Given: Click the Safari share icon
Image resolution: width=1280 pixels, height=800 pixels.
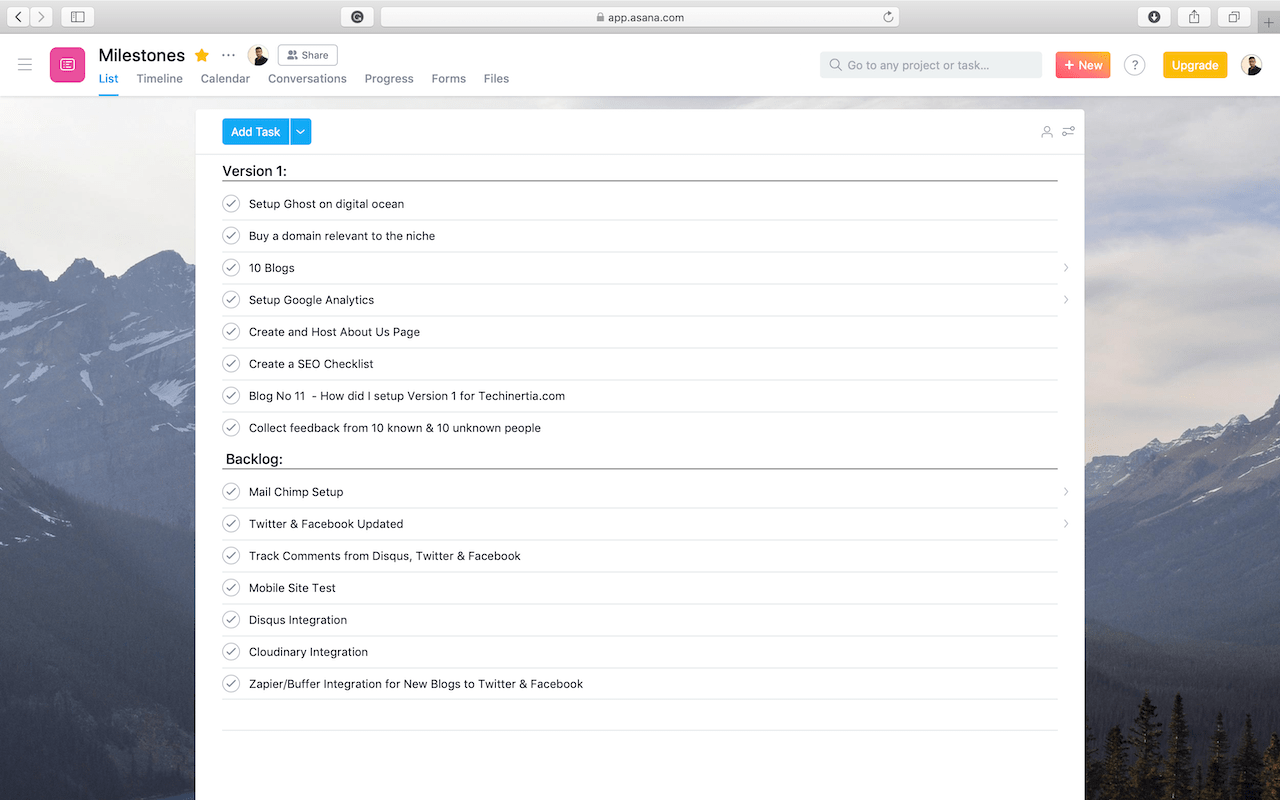Looking at the screenshot, I should coord(1194,17).
